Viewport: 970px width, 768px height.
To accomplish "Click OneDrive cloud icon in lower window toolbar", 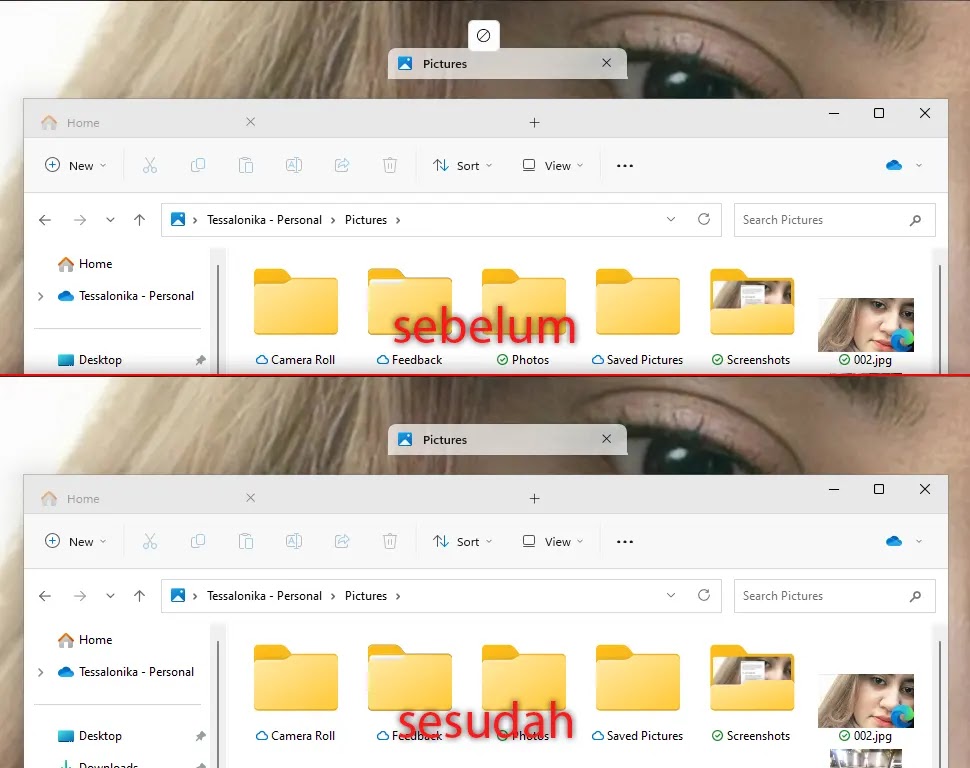I will point(894,541).
